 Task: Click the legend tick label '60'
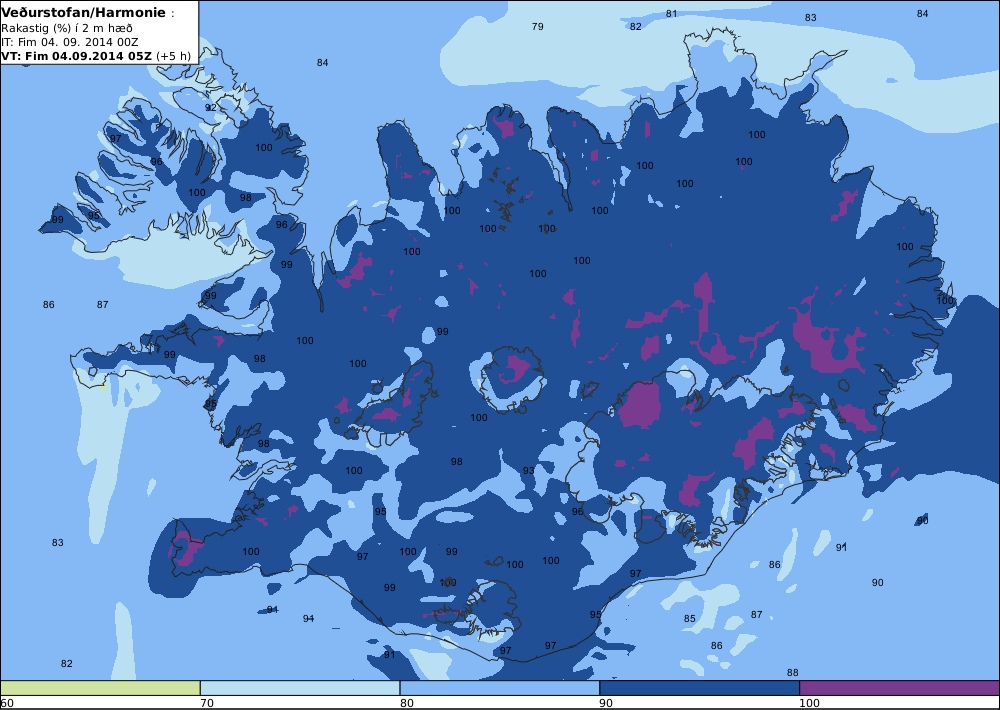tap(7, 703)
